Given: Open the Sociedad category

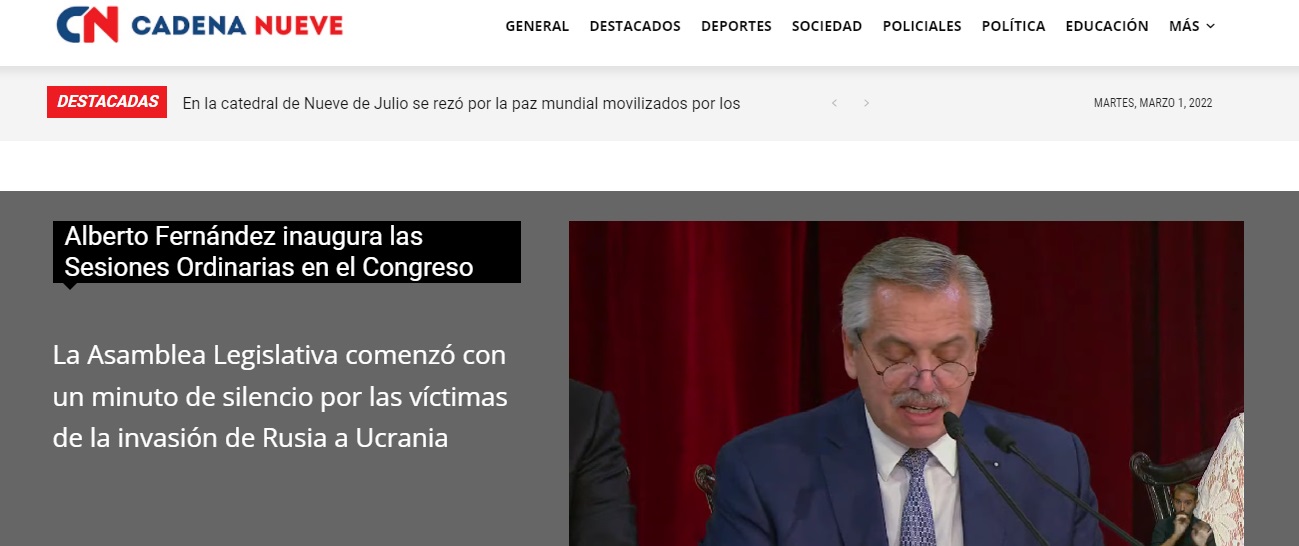Looking at the screenshot, I should pos(827,27).
